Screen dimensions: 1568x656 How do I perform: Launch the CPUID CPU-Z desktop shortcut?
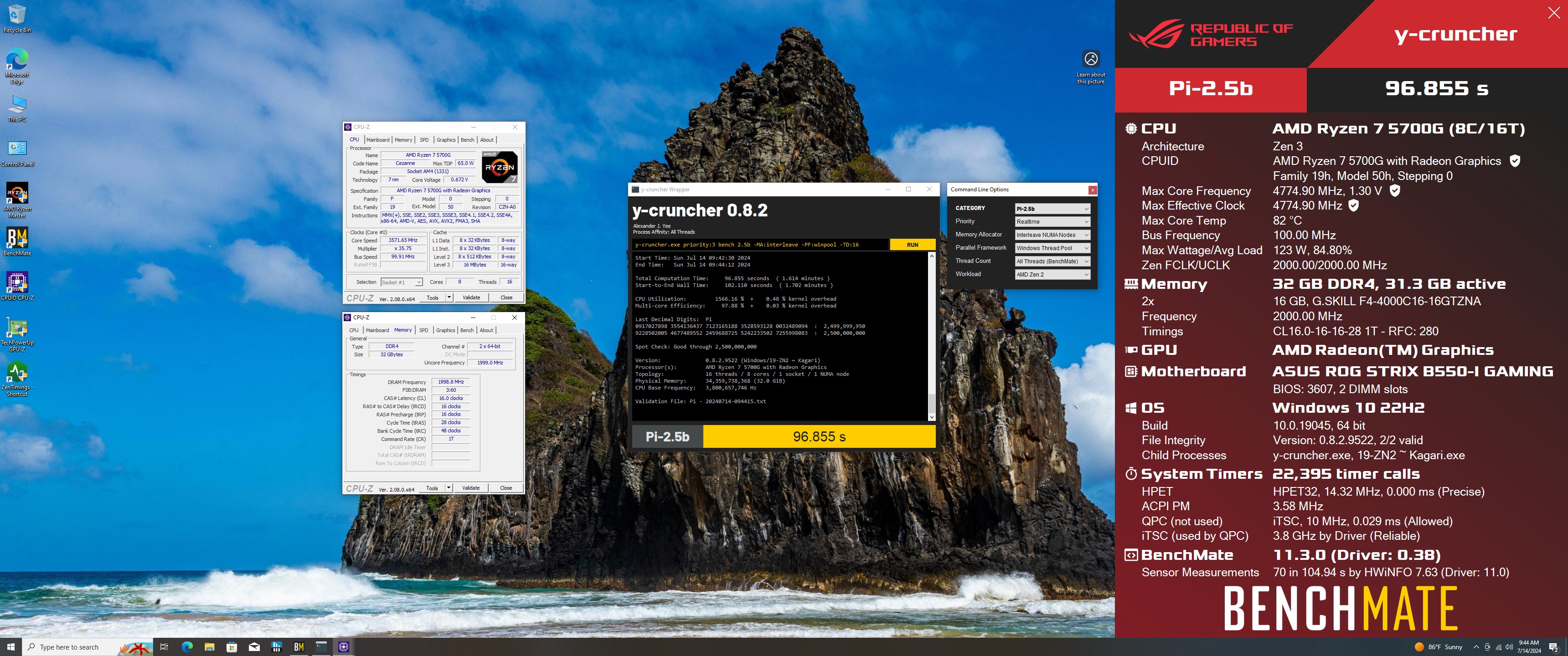pyautogui.click(x=17, y=286)
